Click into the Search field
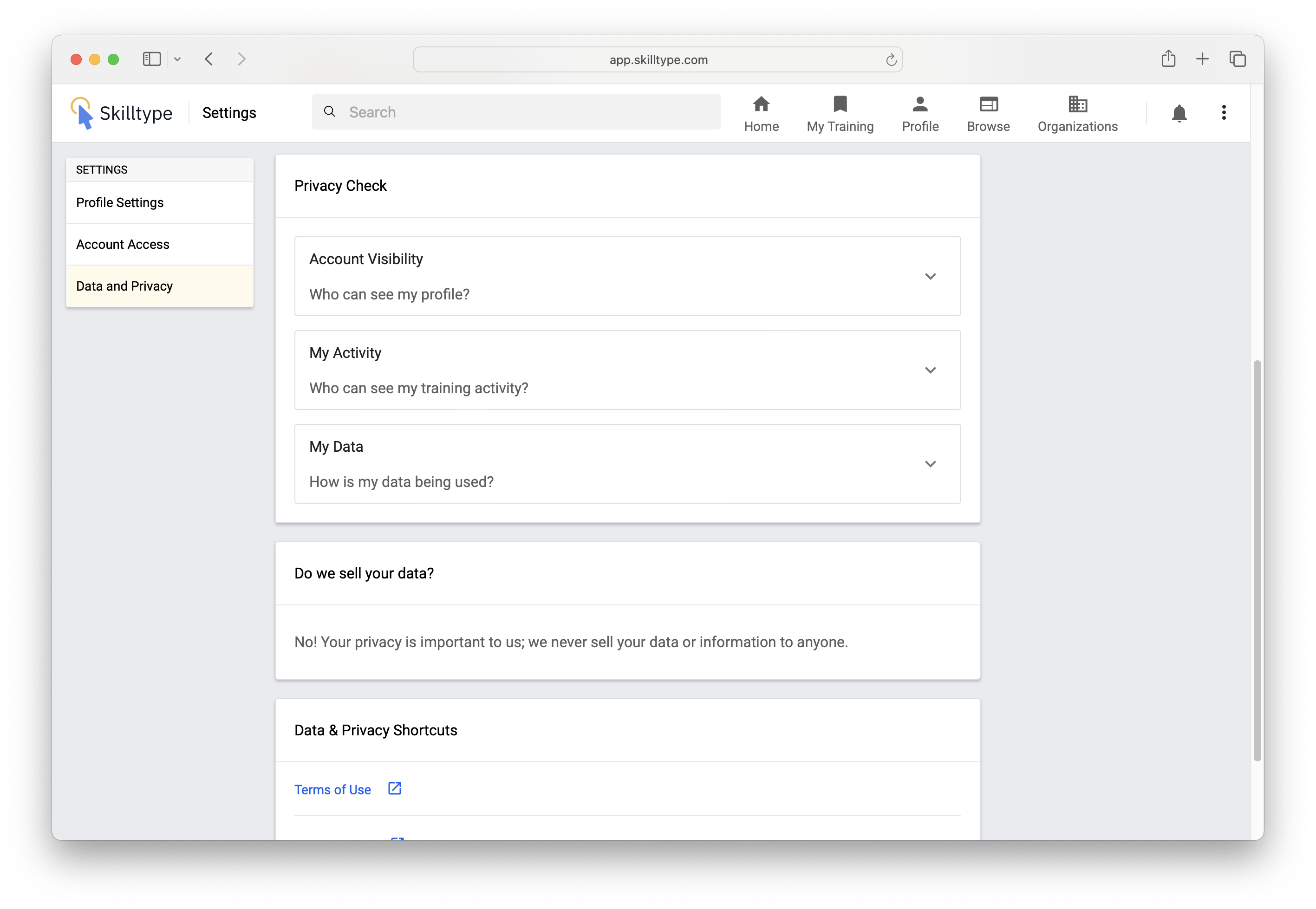 point(524,112)
